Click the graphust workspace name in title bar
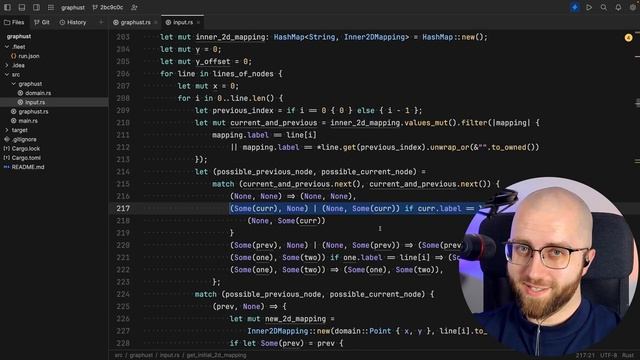Screen dimensions: 640x360 click(x=73, y=7)
